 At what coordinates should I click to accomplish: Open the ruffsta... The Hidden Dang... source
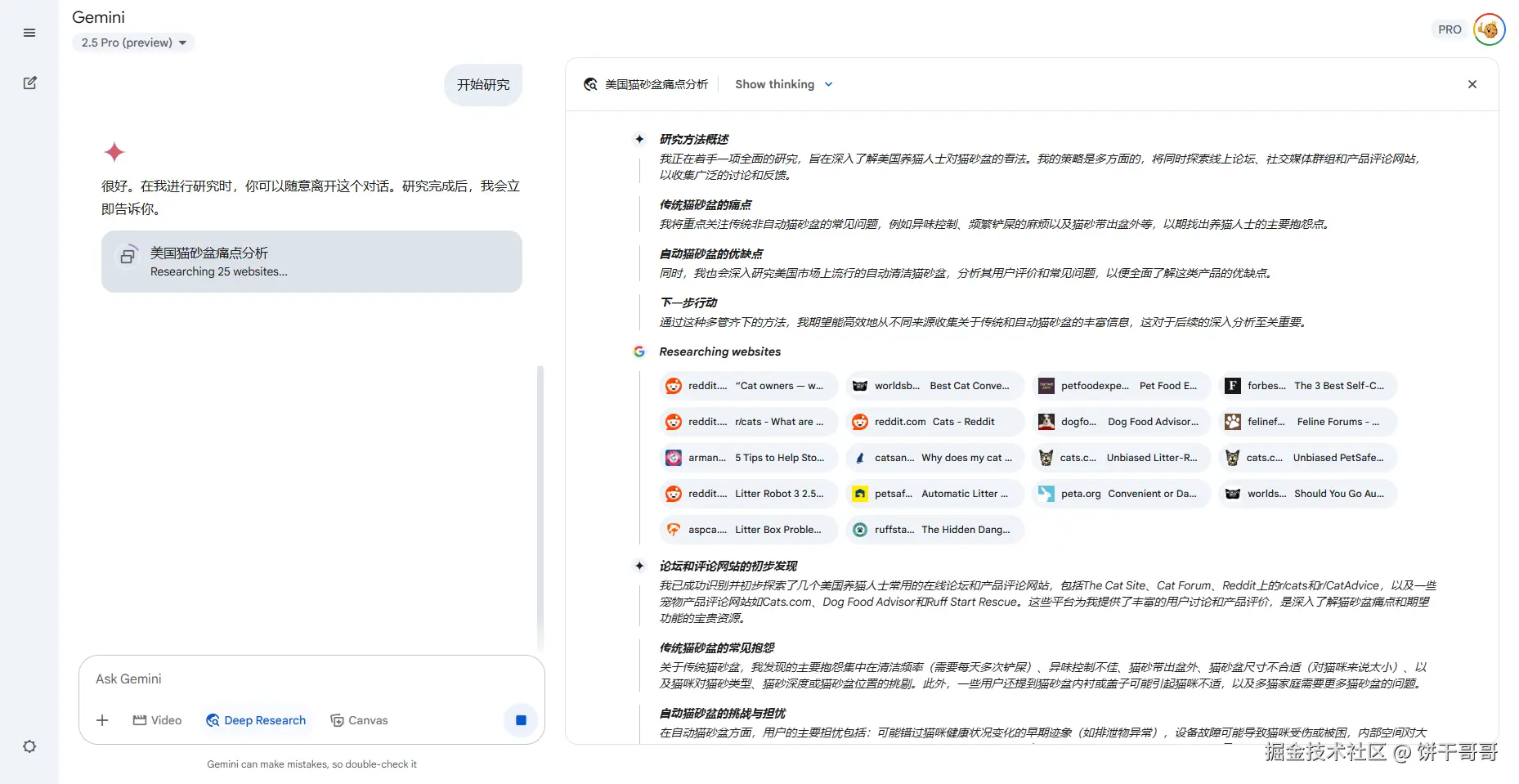click(934, 530)
